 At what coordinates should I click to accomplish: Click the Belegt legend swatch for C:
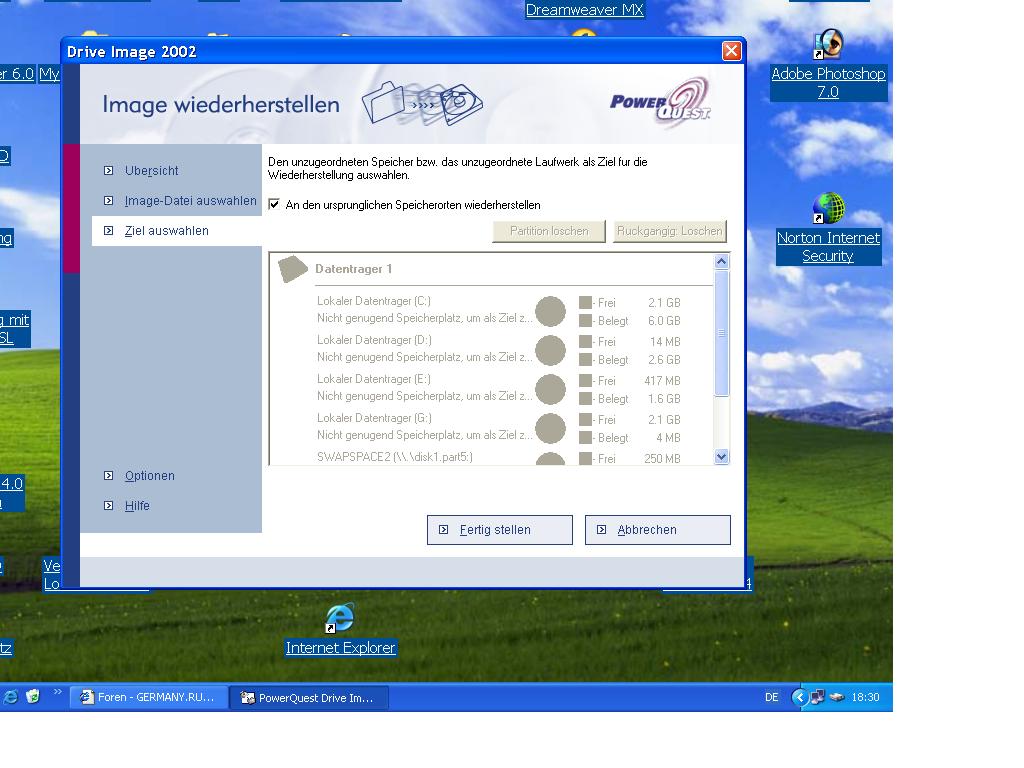coord(585,321)
